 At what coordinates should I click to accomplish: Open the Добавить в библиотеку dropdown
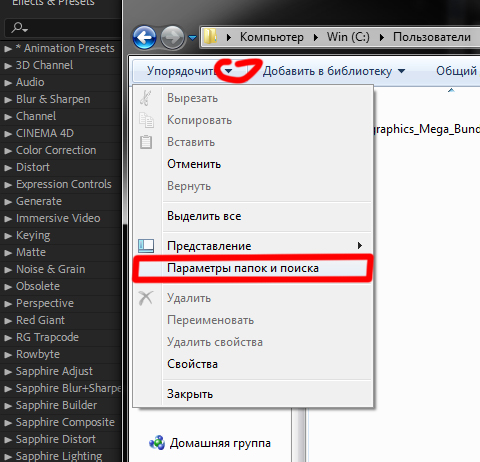click(x=334, y=71)
